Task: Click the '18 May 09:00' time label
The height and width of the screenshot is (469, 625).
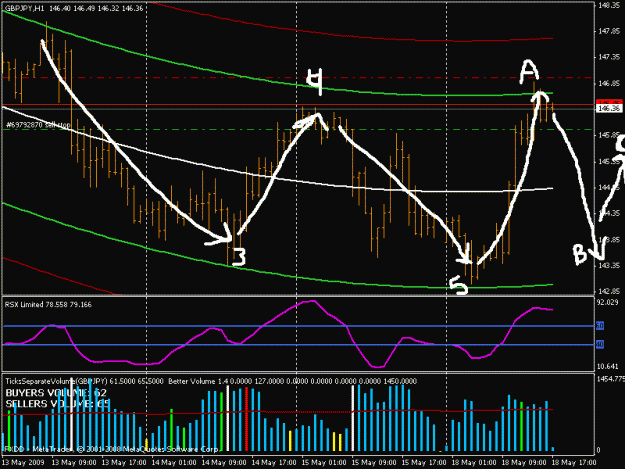Action: click(x=524, y=463)
